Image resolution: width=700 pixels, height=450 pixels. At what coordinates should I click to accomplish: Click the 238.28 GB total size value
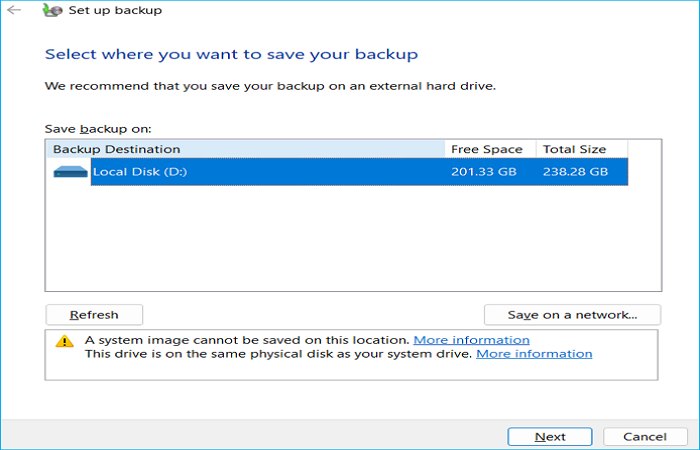(575, 171)
